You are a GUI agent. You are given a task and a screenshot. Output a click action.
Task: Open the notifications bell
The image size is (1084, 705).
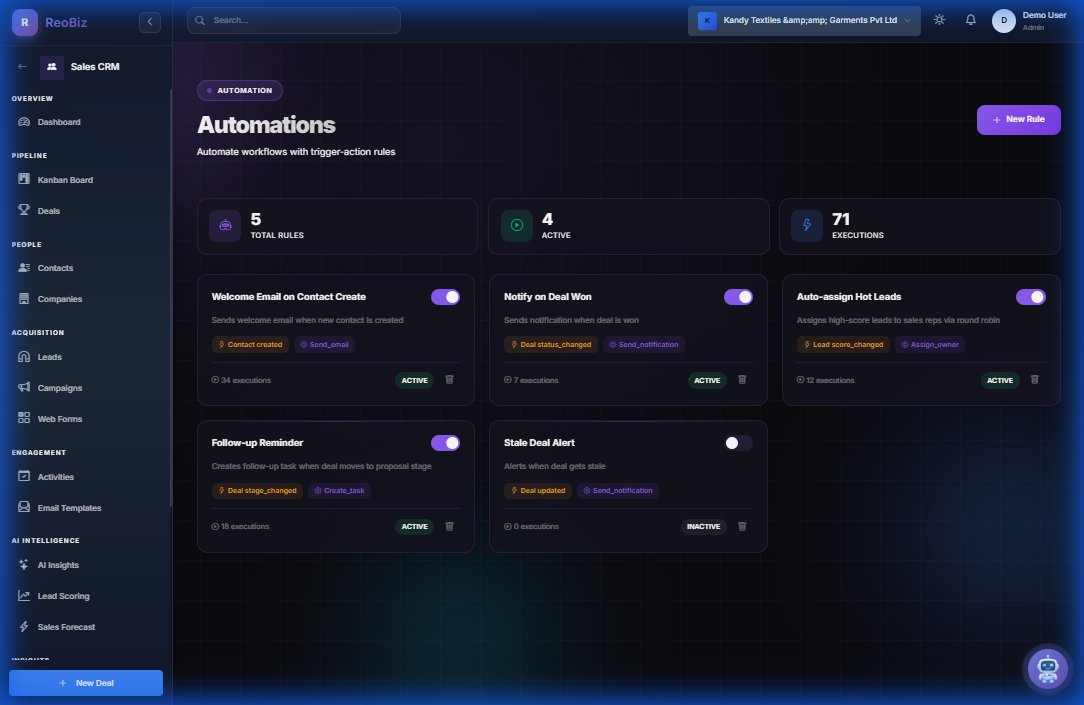point(970,19)
